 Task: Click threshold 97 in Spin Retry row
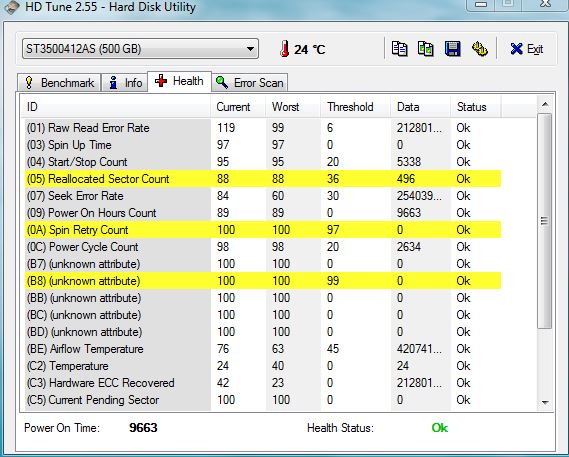pyautogui.click(x=333, y=230)
